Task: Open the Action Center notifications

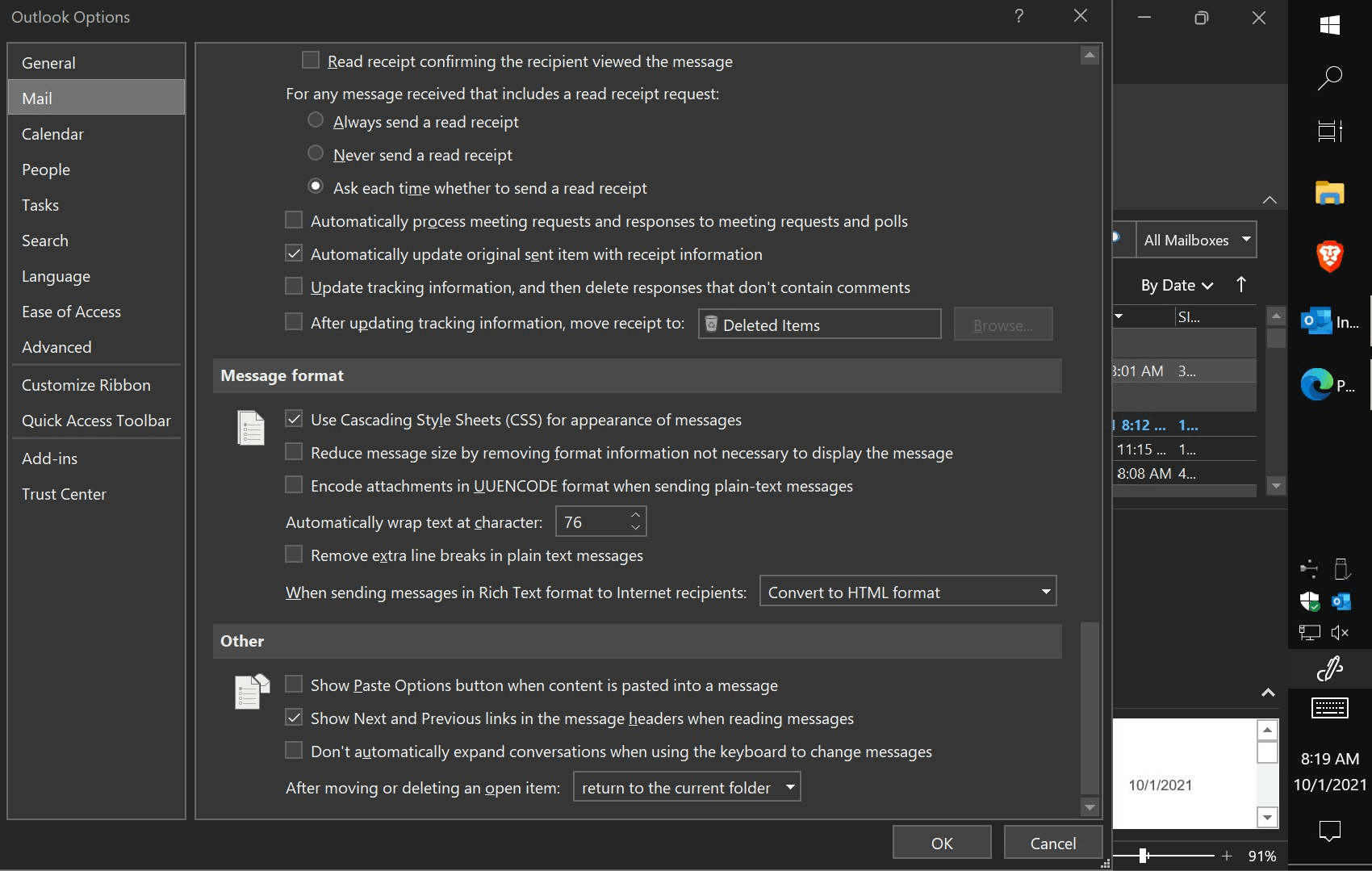Action: (x=1330, y=830)
